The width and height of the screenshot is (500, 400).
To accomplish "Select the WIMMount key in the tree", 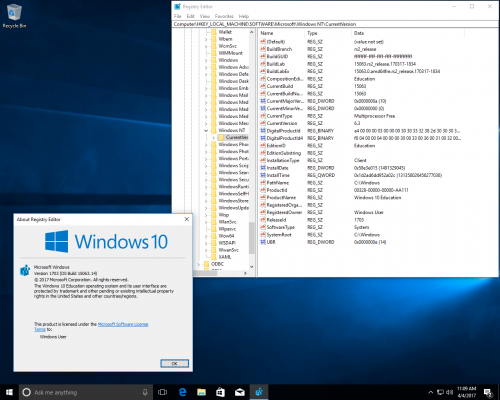I will pyautogui.click(x=231, y=53).
